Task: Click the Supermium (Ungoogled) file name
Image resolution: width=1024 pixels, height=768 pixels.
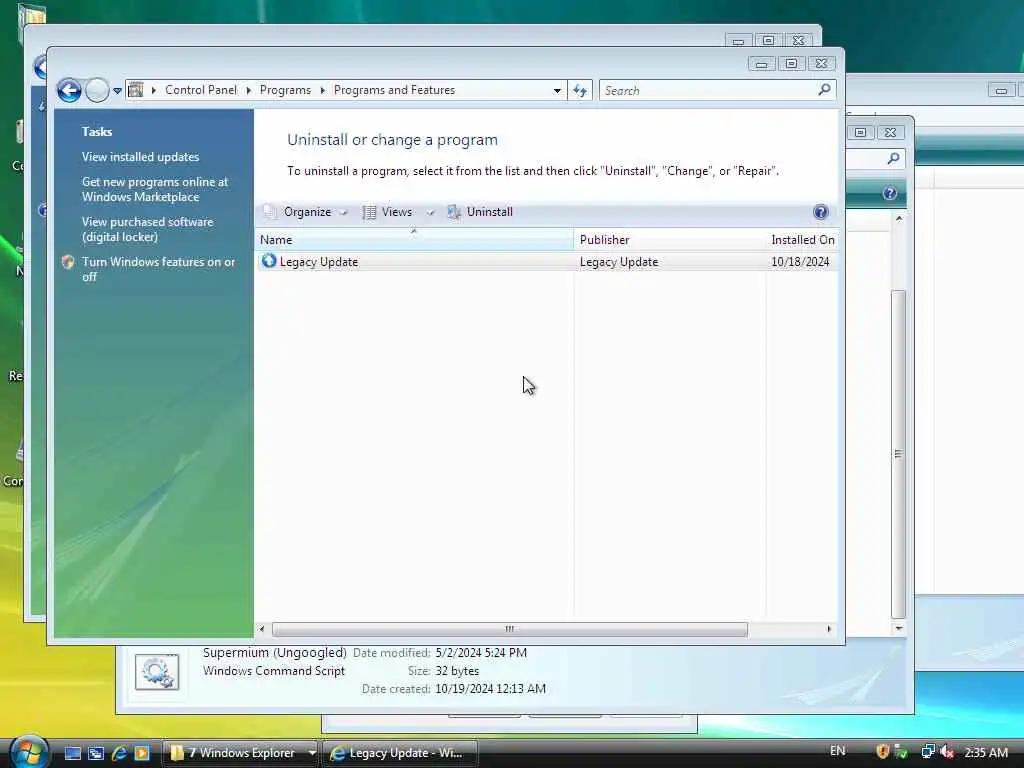Action: [x=274, y=652]
